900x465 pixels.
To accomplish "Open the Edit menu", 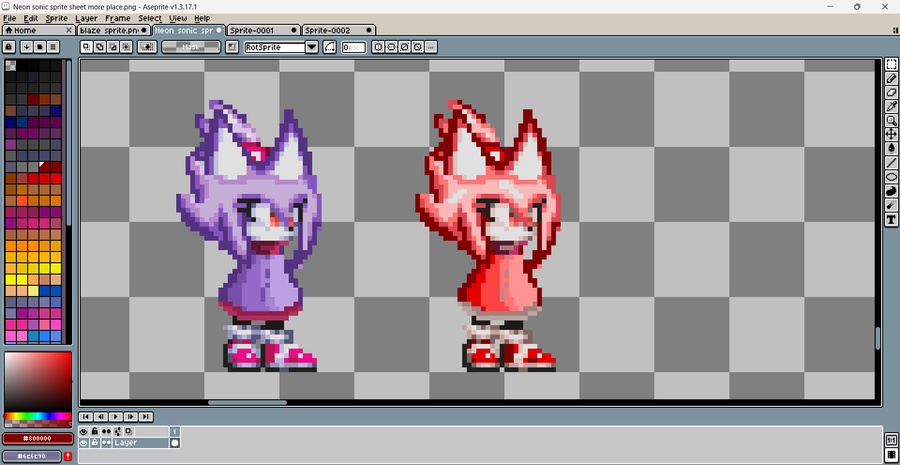I will (30, 18).
